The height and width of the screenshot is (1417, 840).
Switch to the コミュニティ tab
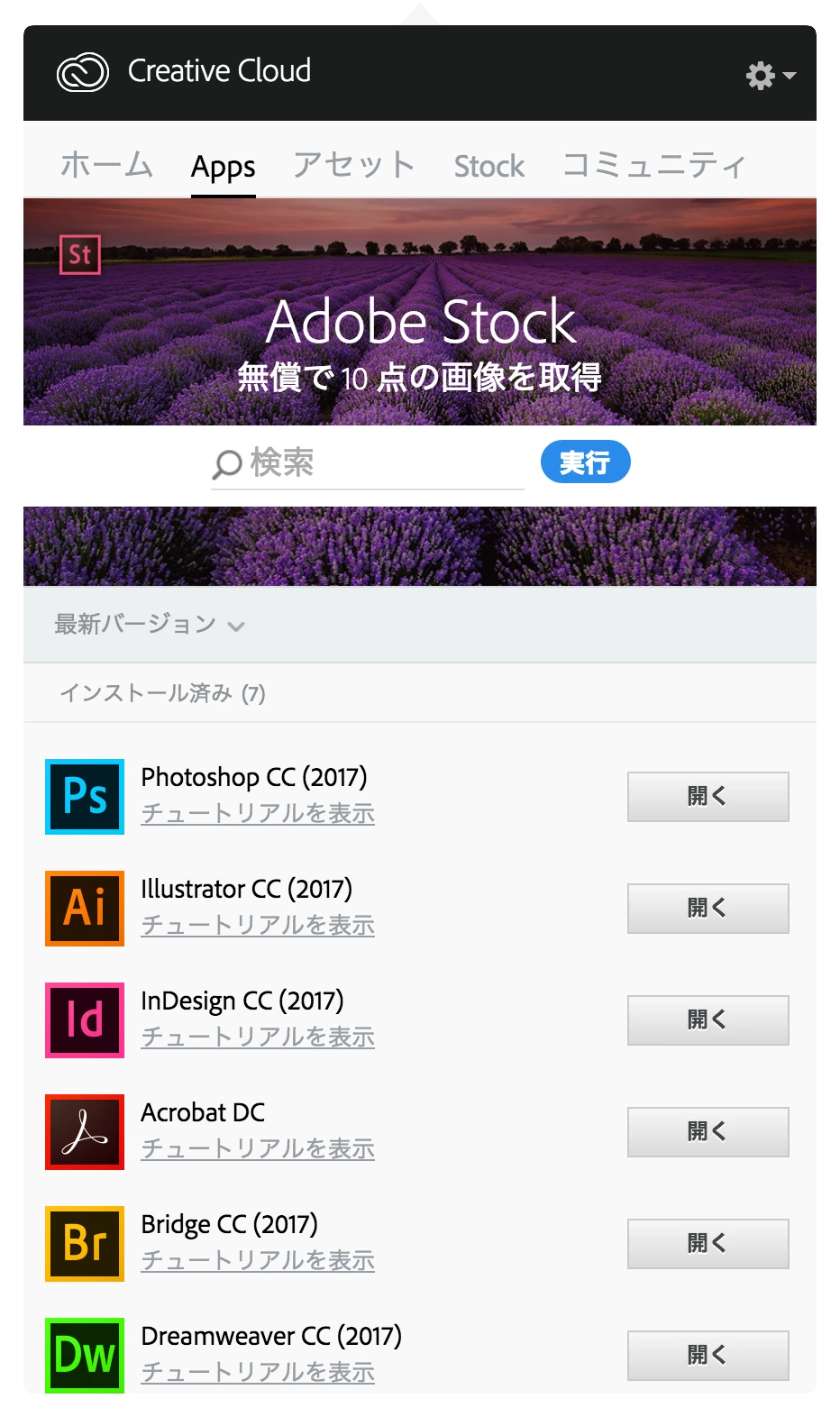tap(654, 166)
